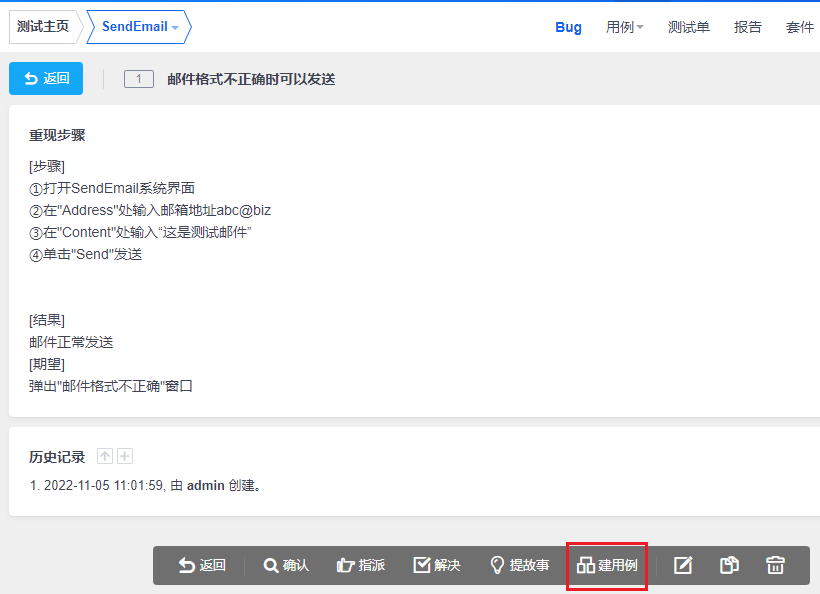820x594 pixels.
Task: Click 解决 to resolve the bug
Action: (437, 565)
